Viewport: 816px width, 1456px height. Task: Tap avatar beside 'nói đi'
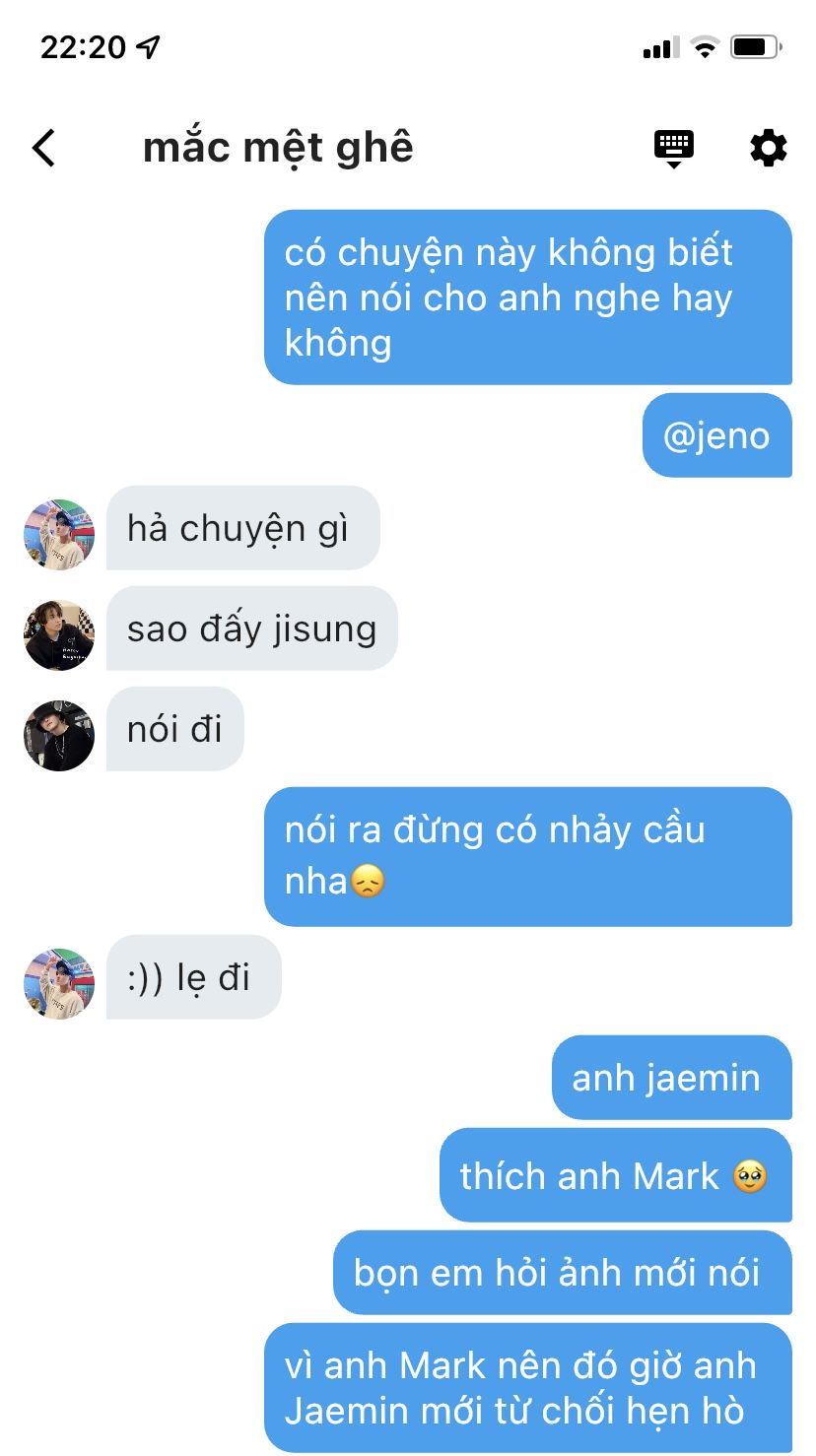59,735
